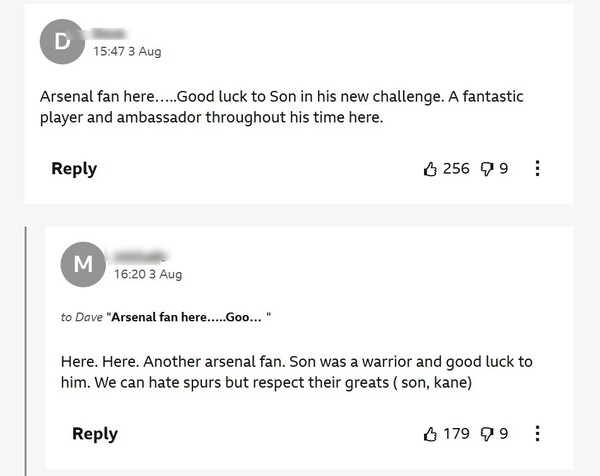Image resolution: width=600 pixels, height=476 pixels.
Task: Click the grey 'M' avatar icon
Action: tap(83, 265)
